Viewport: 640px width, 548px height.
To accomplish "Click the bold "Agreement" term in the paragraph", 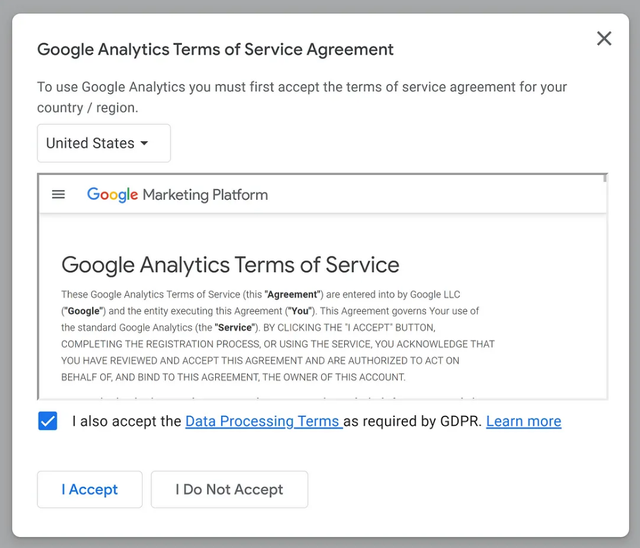I will pos(292,295).
